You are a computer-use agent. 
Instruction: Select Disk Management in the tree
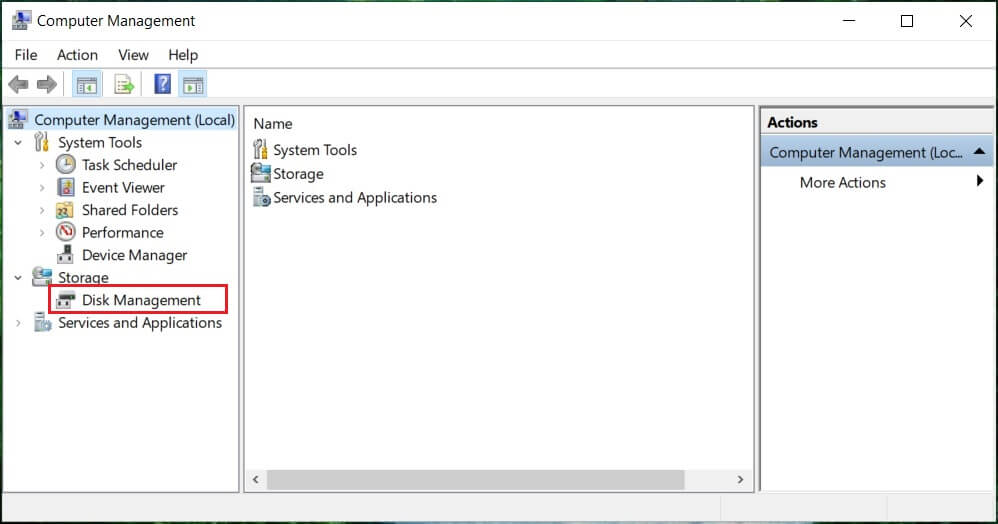[141, 300]
